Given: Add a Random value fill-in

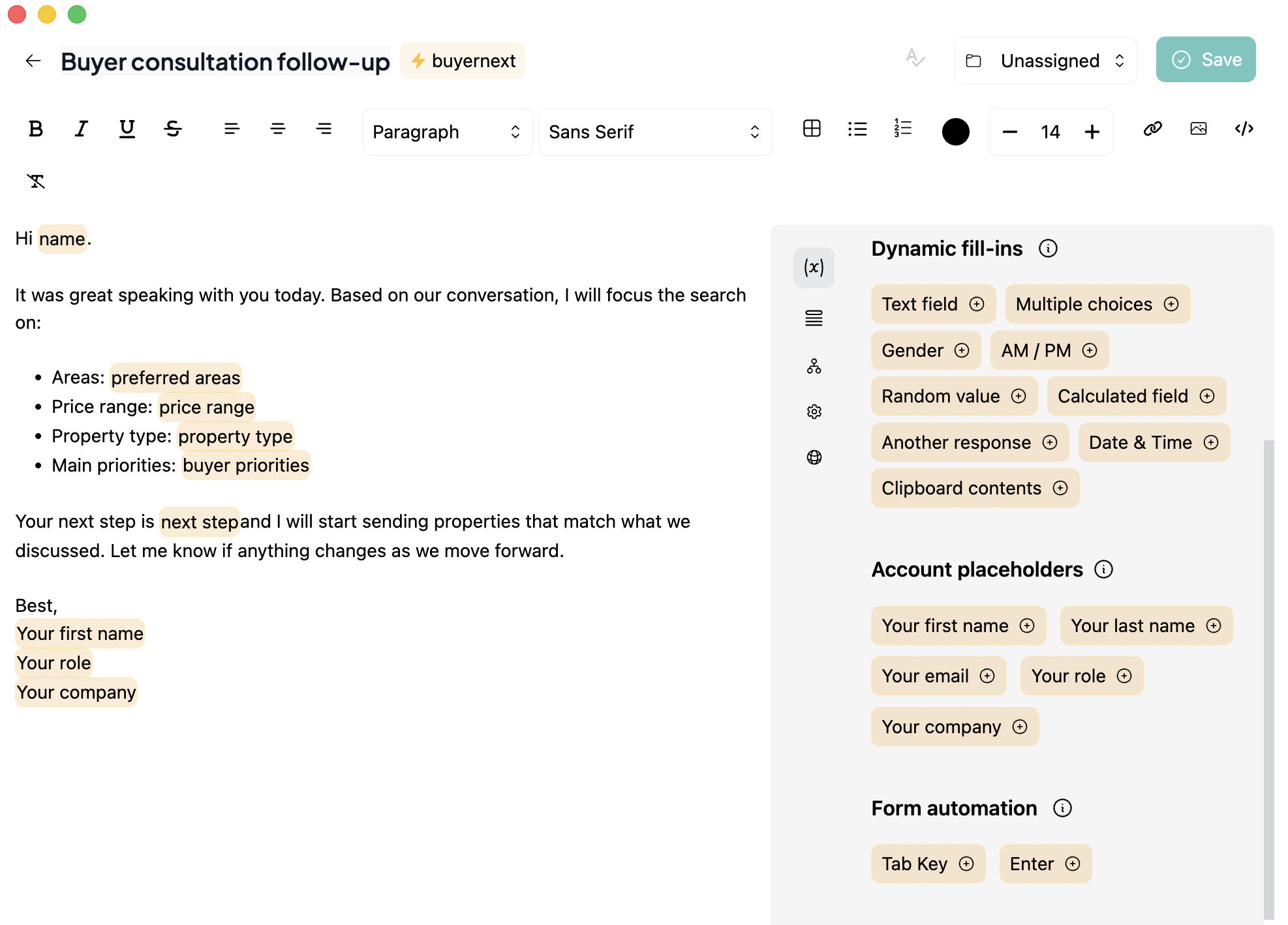Looking at the screenshot, I should (x=953, y=396).
